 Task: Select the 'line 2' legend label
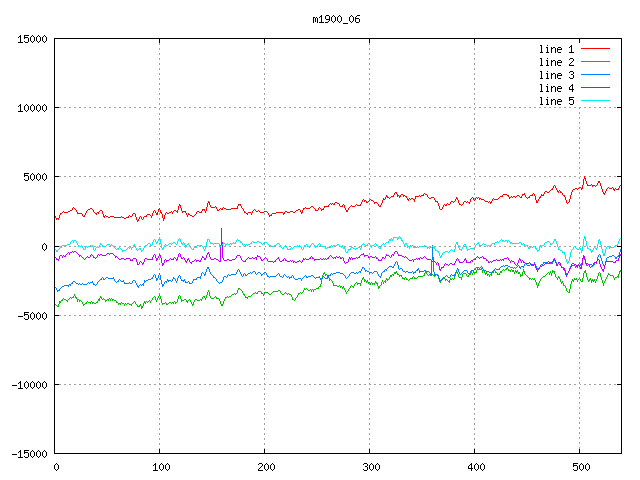point(556,62)
